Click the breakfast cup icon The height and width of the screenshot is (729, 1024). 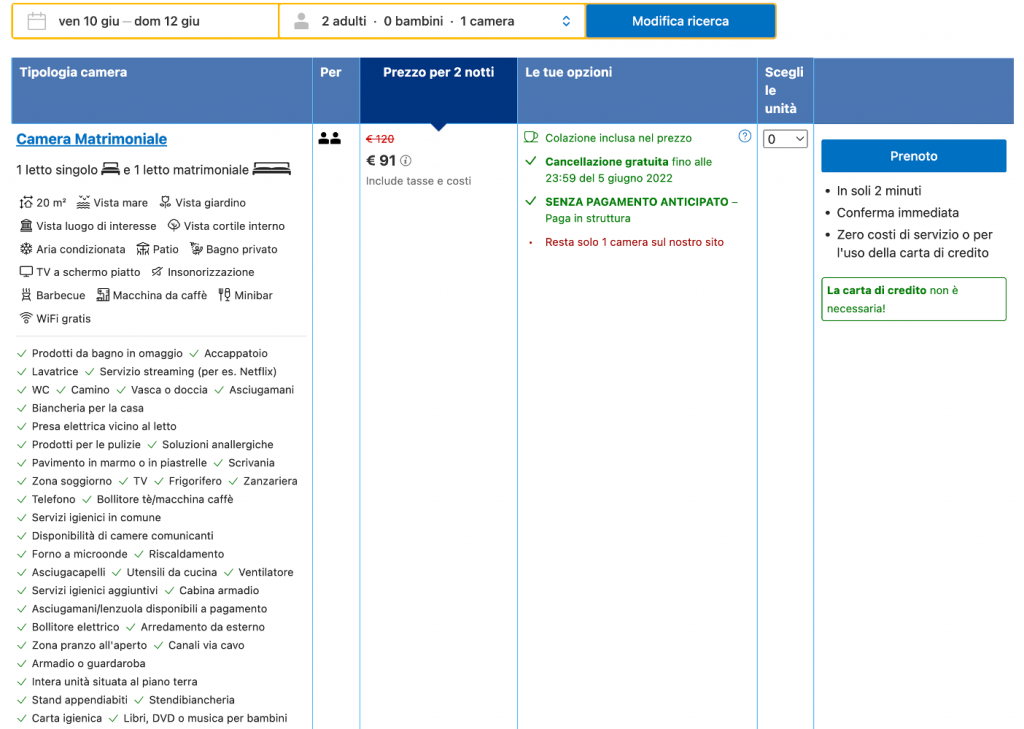(x=531, y=138)
